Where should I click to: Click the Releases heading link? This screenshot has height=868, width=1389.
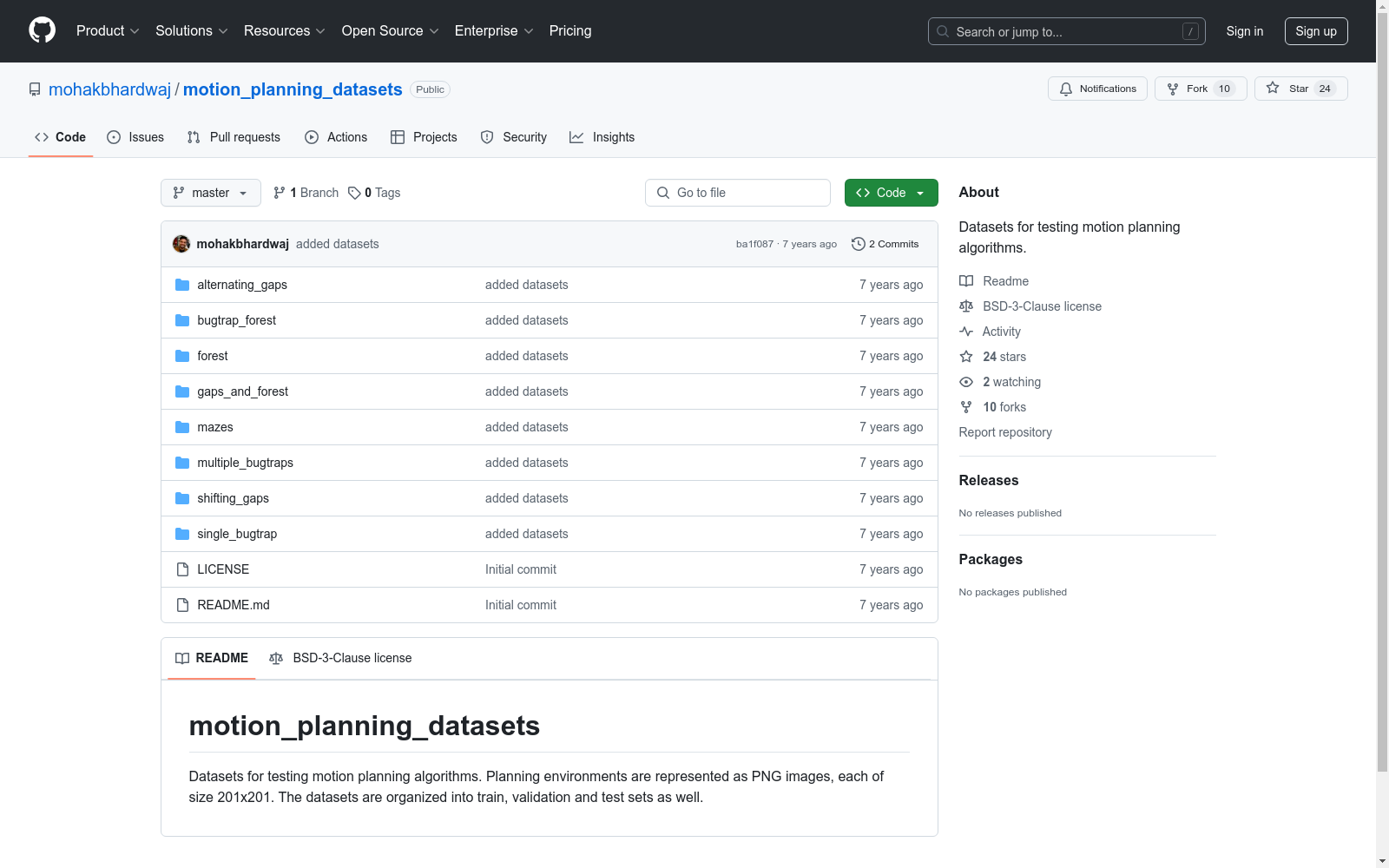pyautogui.click(x=989, y=480)
